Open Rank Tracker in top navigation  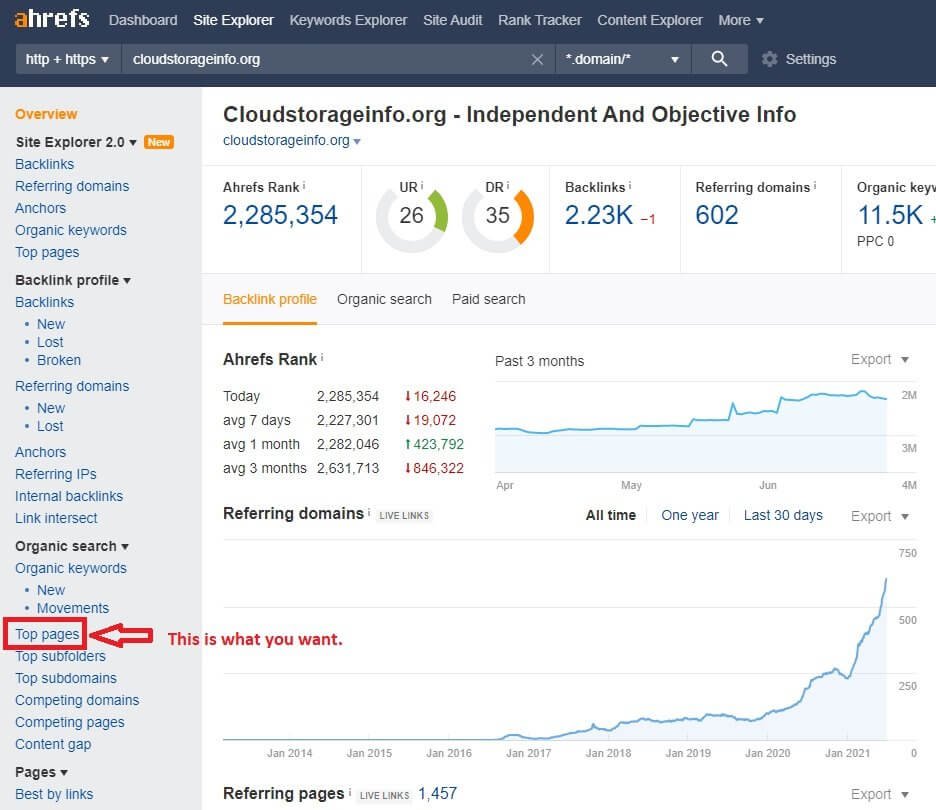[x=540, y=20]
